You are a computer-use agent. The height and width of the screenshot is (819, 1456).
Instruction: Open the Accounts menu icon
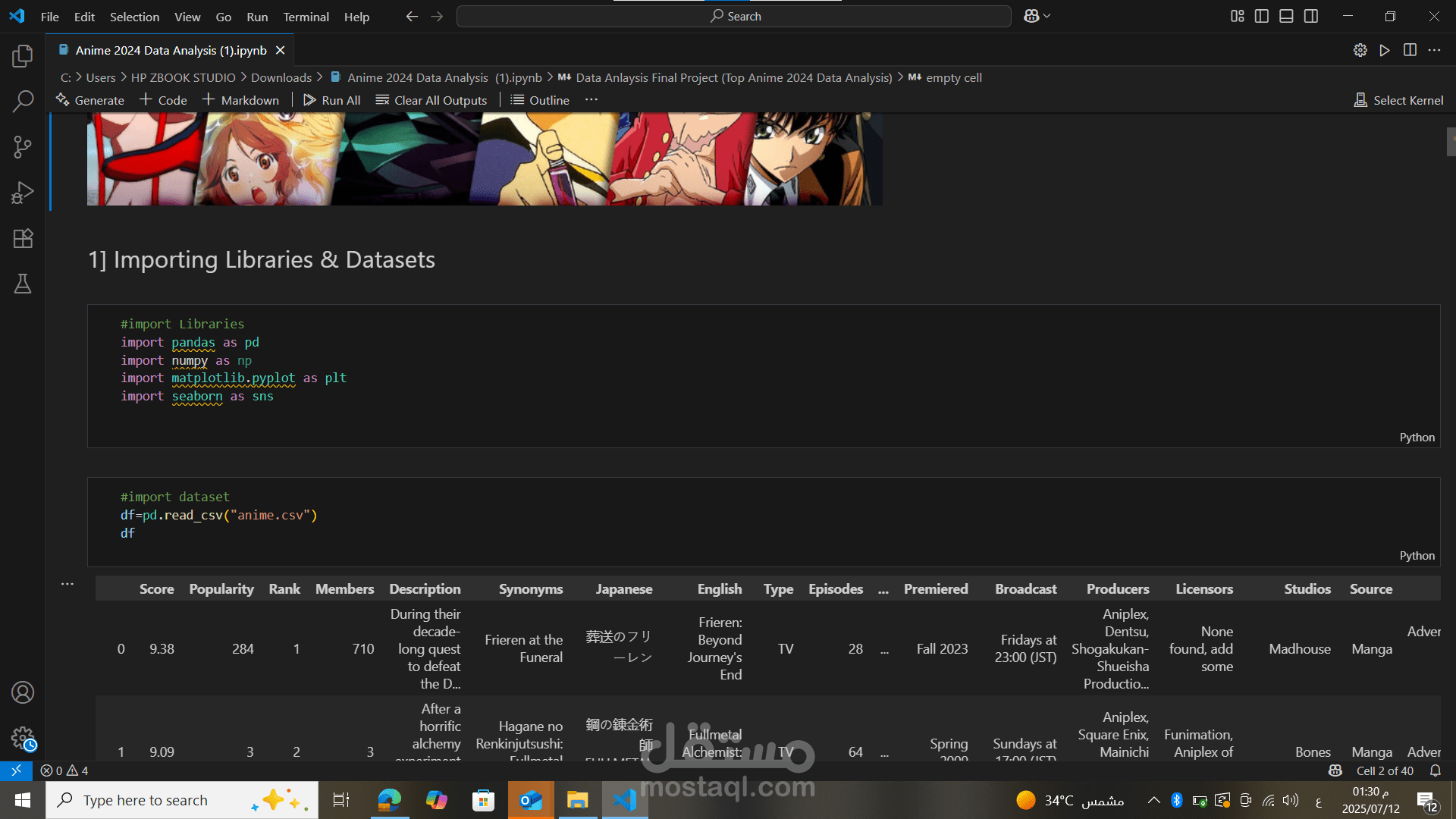pyautogui.click(x=23, y=692)
